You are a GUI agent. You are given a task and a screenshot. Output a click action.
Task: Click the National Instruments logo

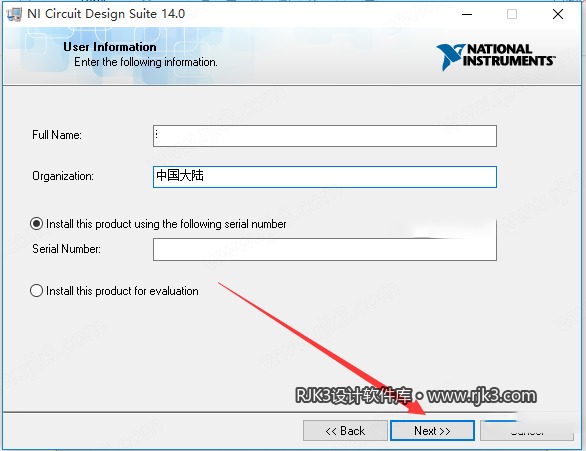click(x=496, y=56)
